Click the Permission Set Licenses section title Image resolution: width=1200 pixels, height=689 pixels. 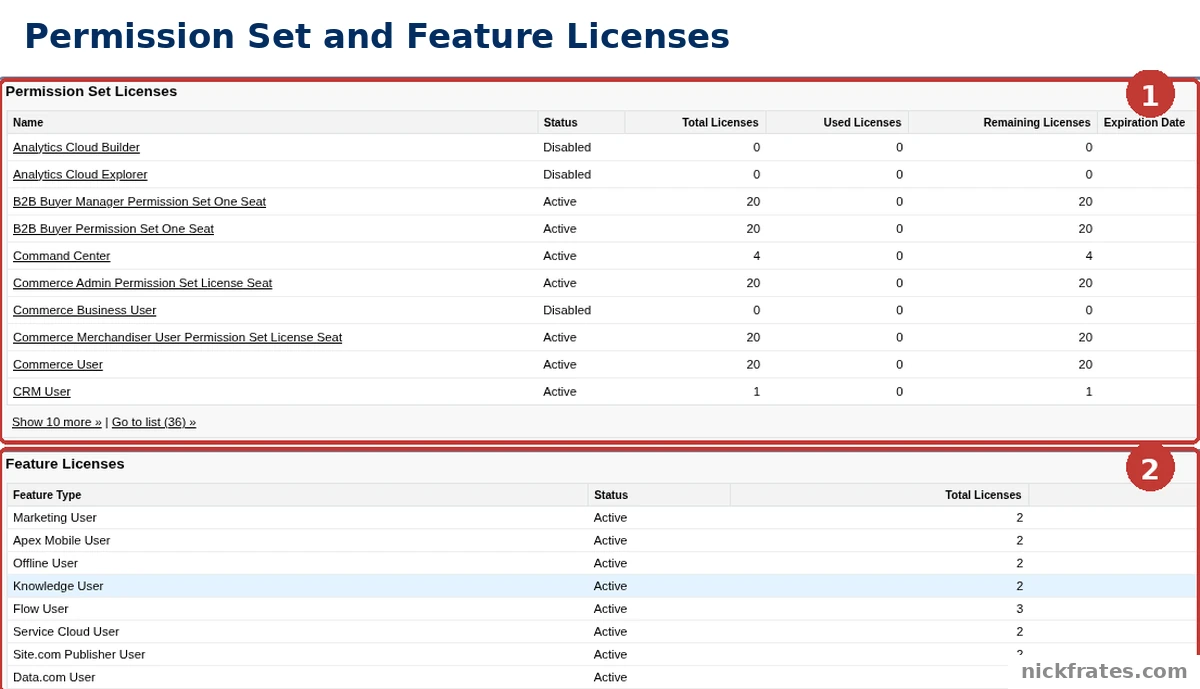pyautogui.click(x=91, y=91)
